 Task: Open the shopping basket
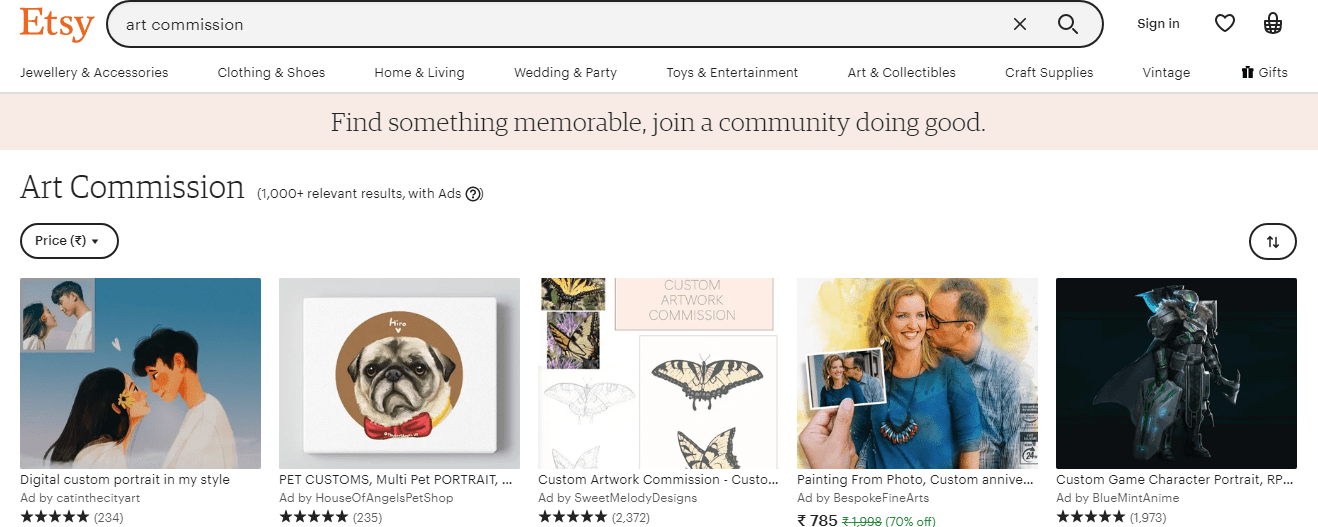pos(1273,23)
